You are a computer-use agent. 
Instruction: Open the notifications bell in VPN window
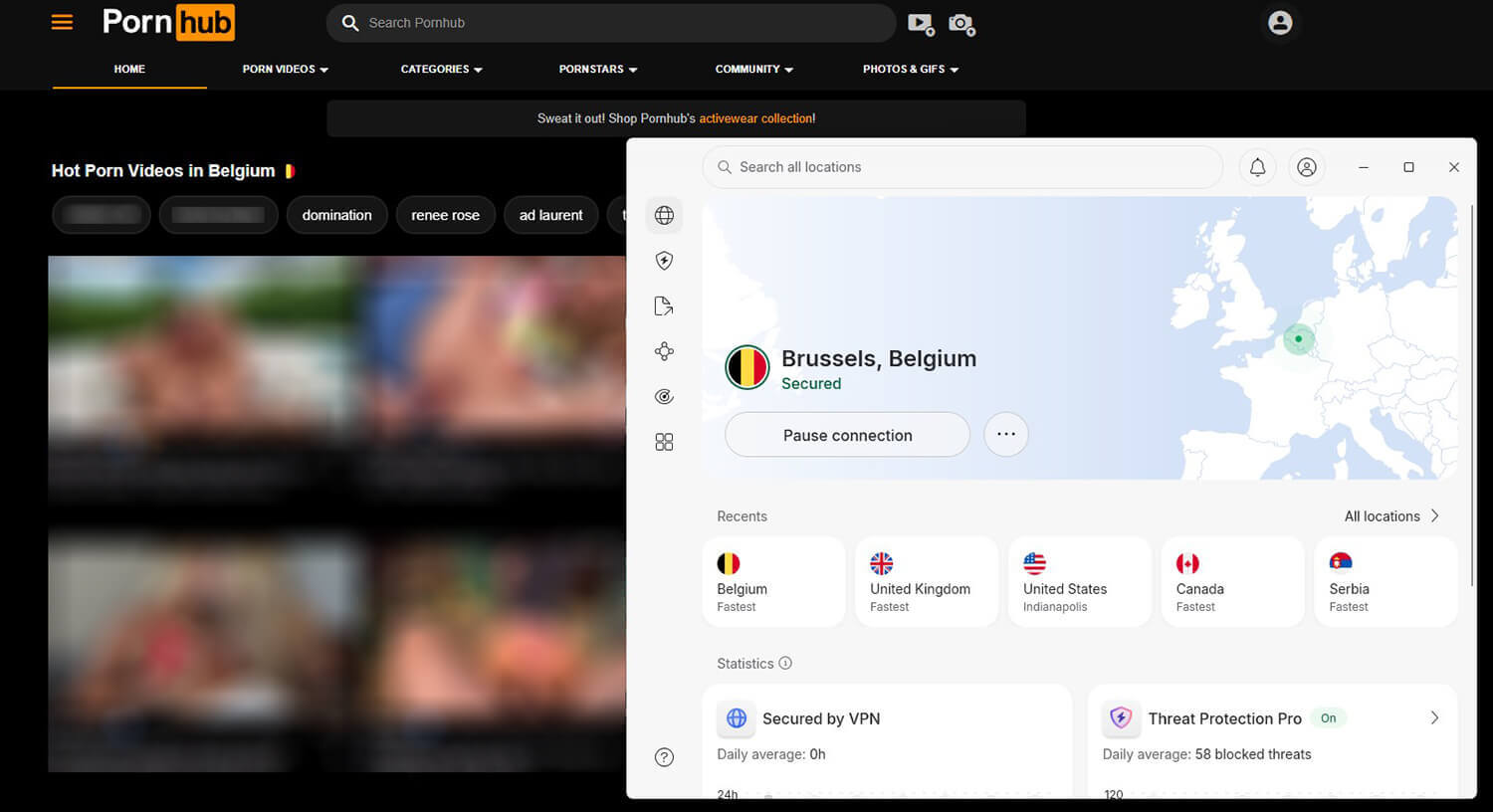click(1258, 167)
